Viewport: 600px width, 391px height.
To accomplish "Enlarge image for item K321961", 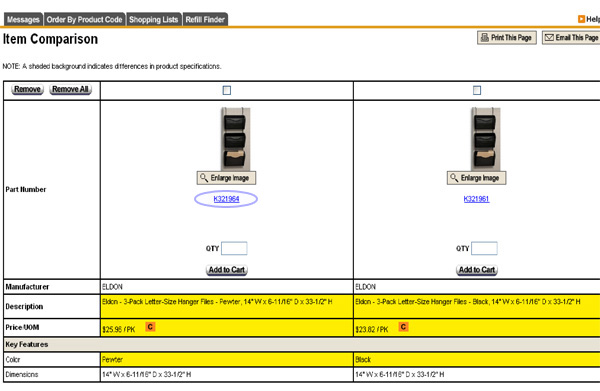I will (x=476, y=178).
